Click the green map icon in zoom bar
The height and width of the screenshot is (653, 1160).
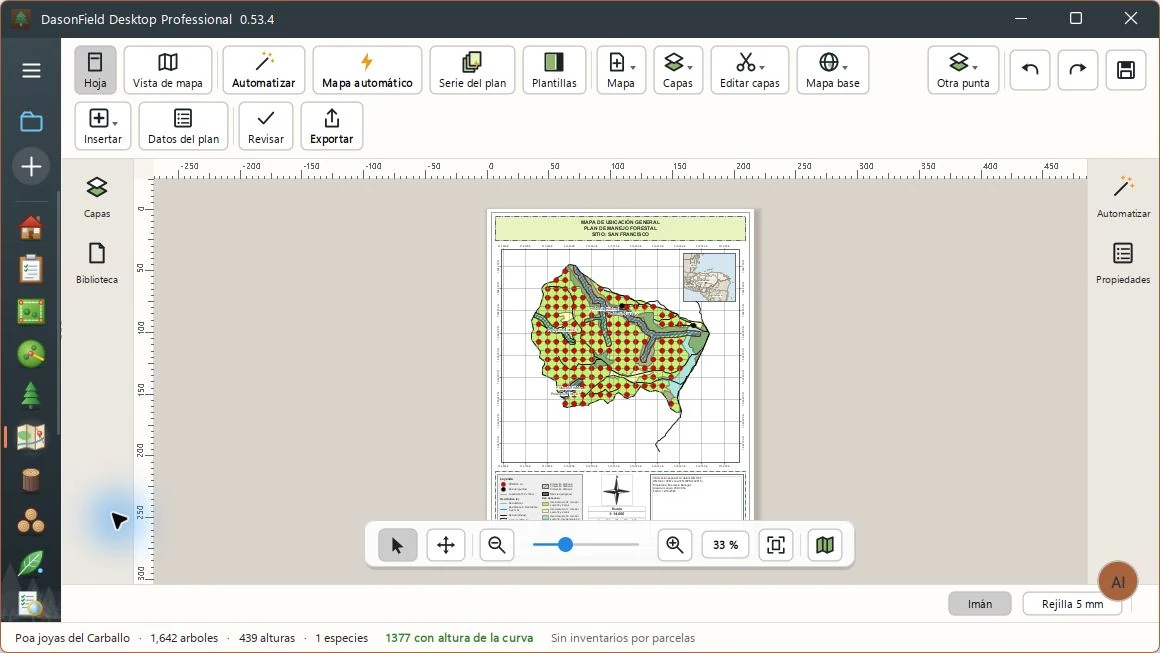824,545
